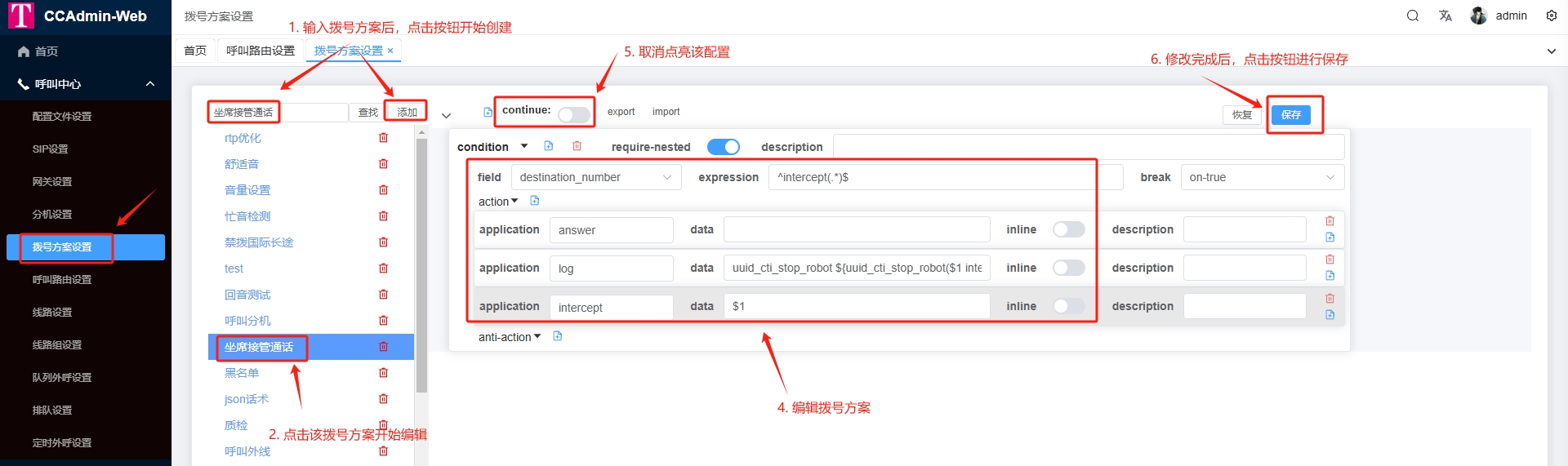Open 网关设置 in the sidebar
The width and height of the screenshot is (1568, 466).
pyautogui.click(x=52, y=182)
